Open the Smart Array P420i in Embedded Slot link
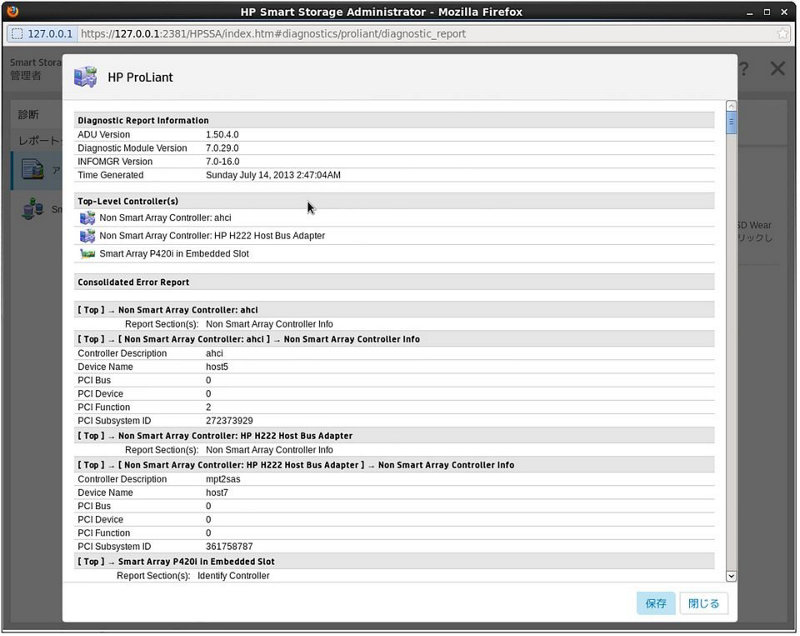Screen dimensions: 800x636 point(174,254)
